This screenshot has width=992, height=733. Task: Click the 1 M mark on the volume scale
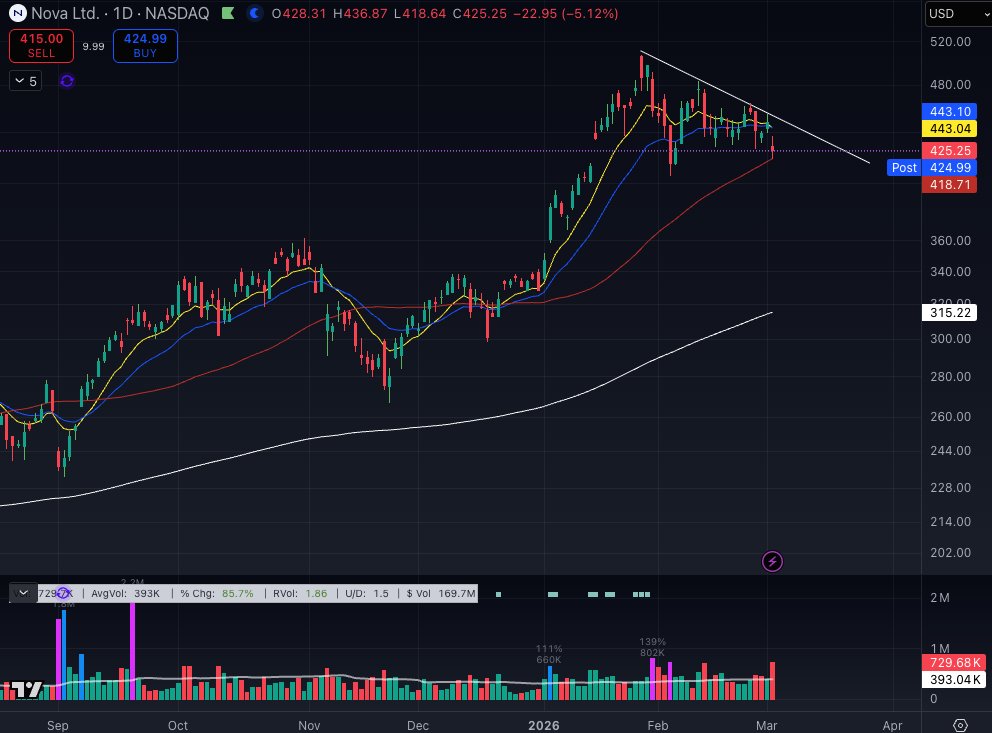click(x=939, y=648)
